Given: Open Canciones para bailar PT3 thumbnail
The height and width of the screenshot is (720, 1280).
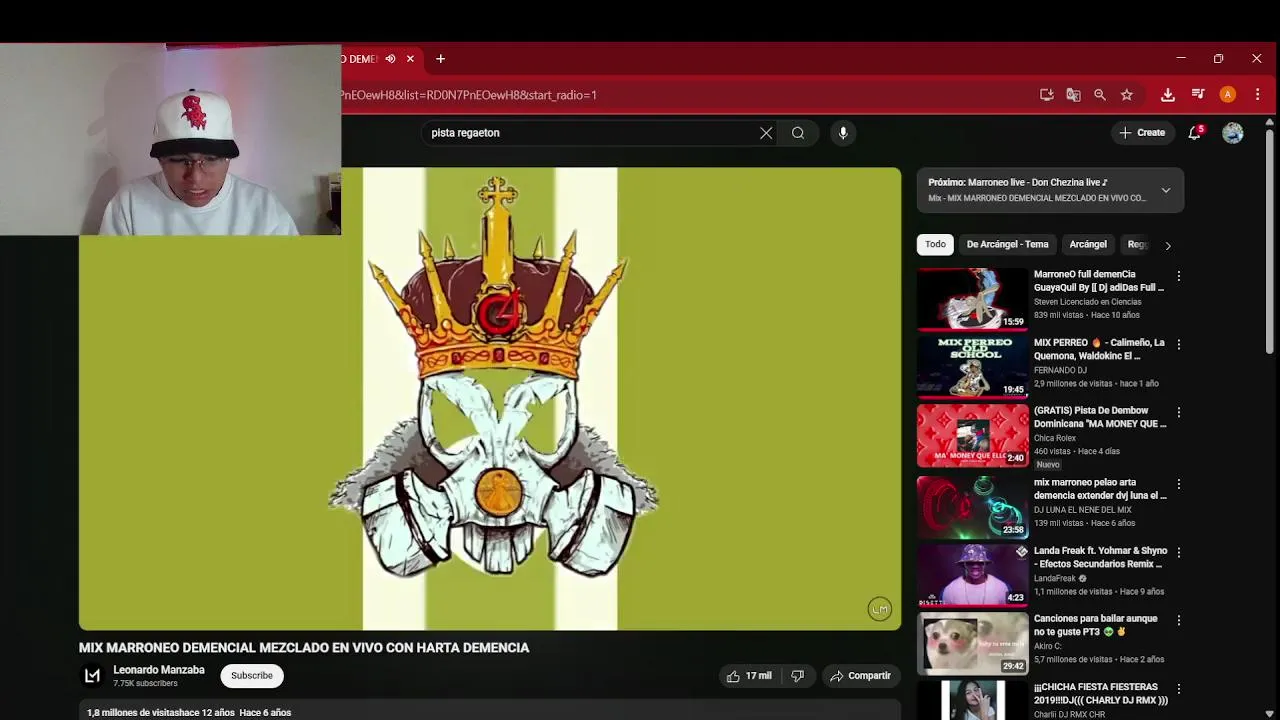Looking at the screenshot, I should click(973, 643).
